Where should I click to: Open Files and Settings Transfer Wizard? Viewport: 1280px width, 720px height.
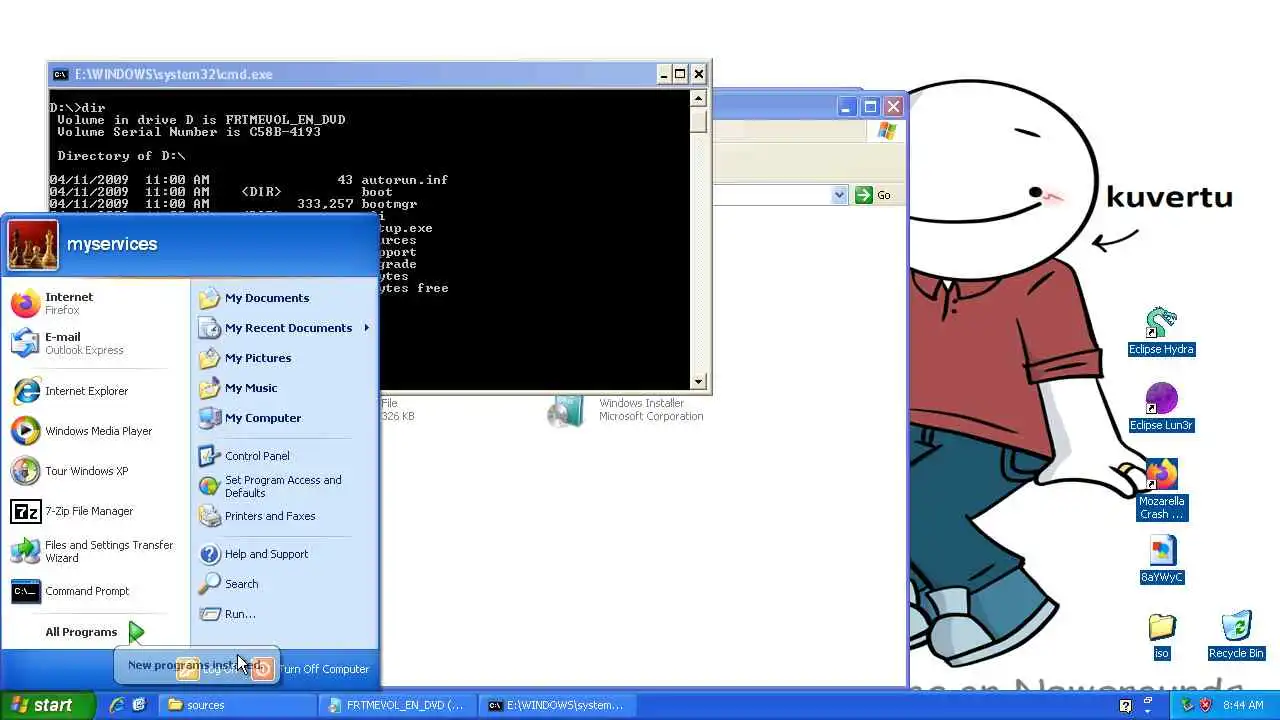click(95, 551)
